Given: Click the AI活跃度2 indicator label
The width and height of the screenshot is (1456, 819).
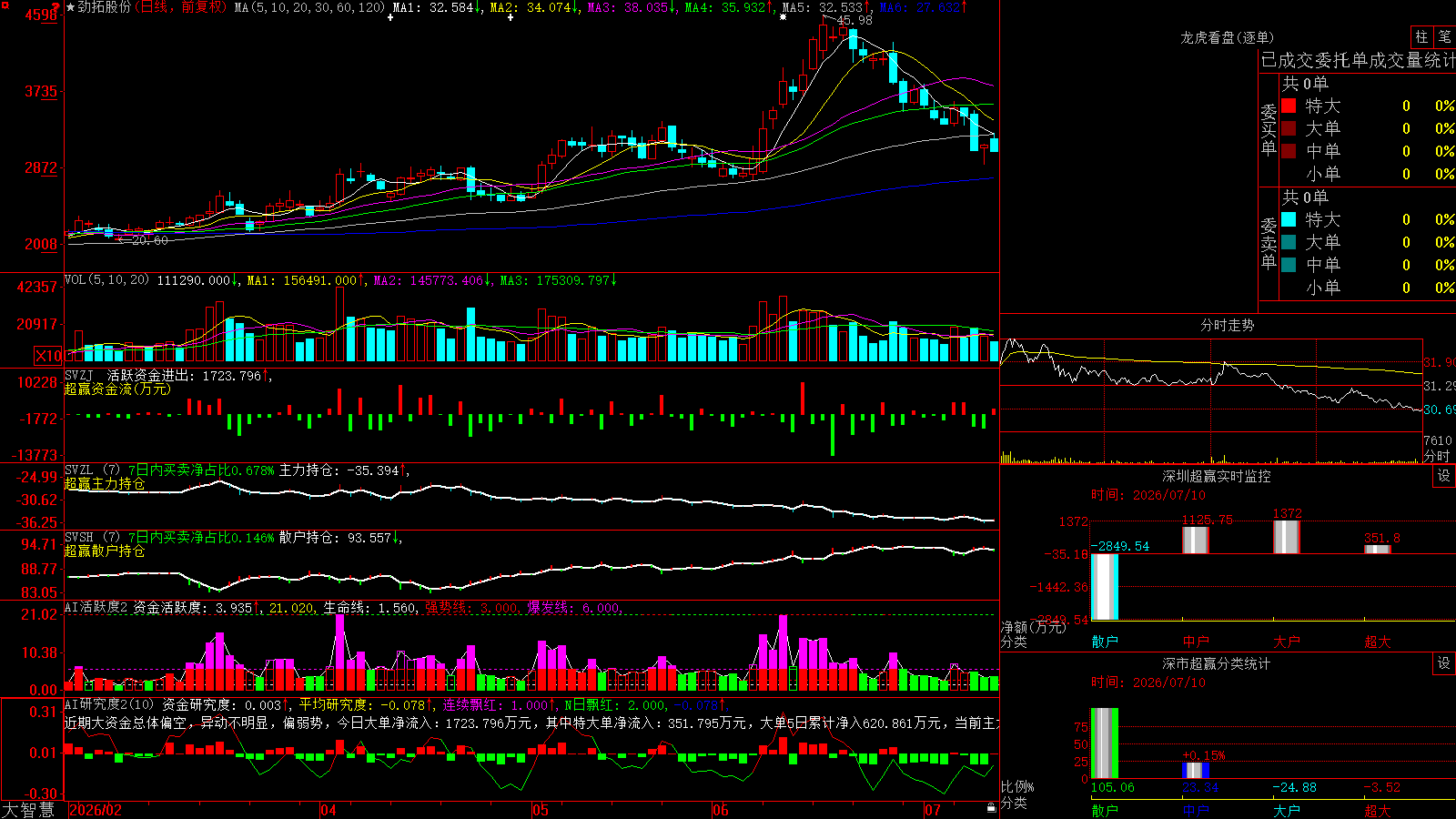Looking at the screenshot, I should [96, 607].
